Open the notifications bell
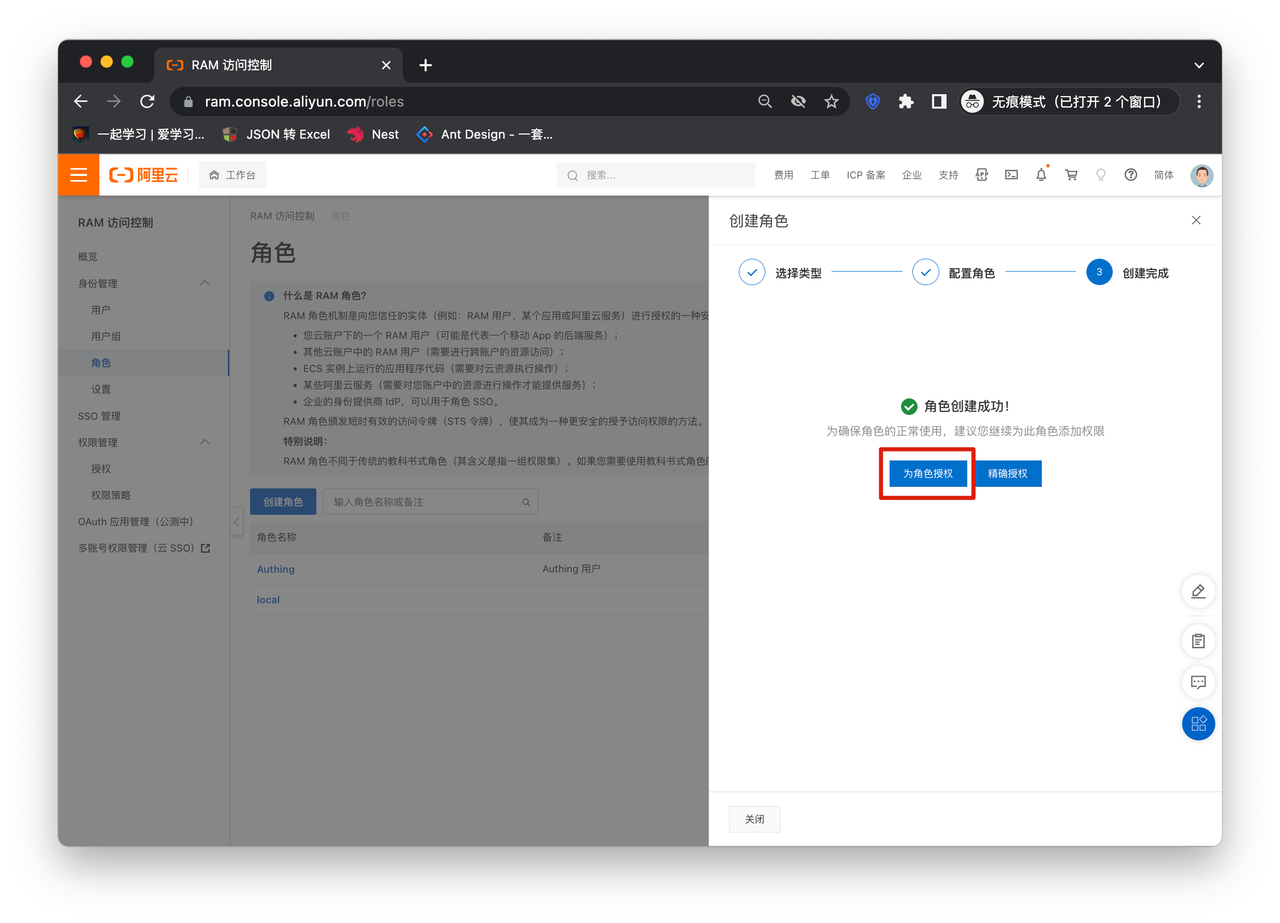 (x=1041, y=175)
